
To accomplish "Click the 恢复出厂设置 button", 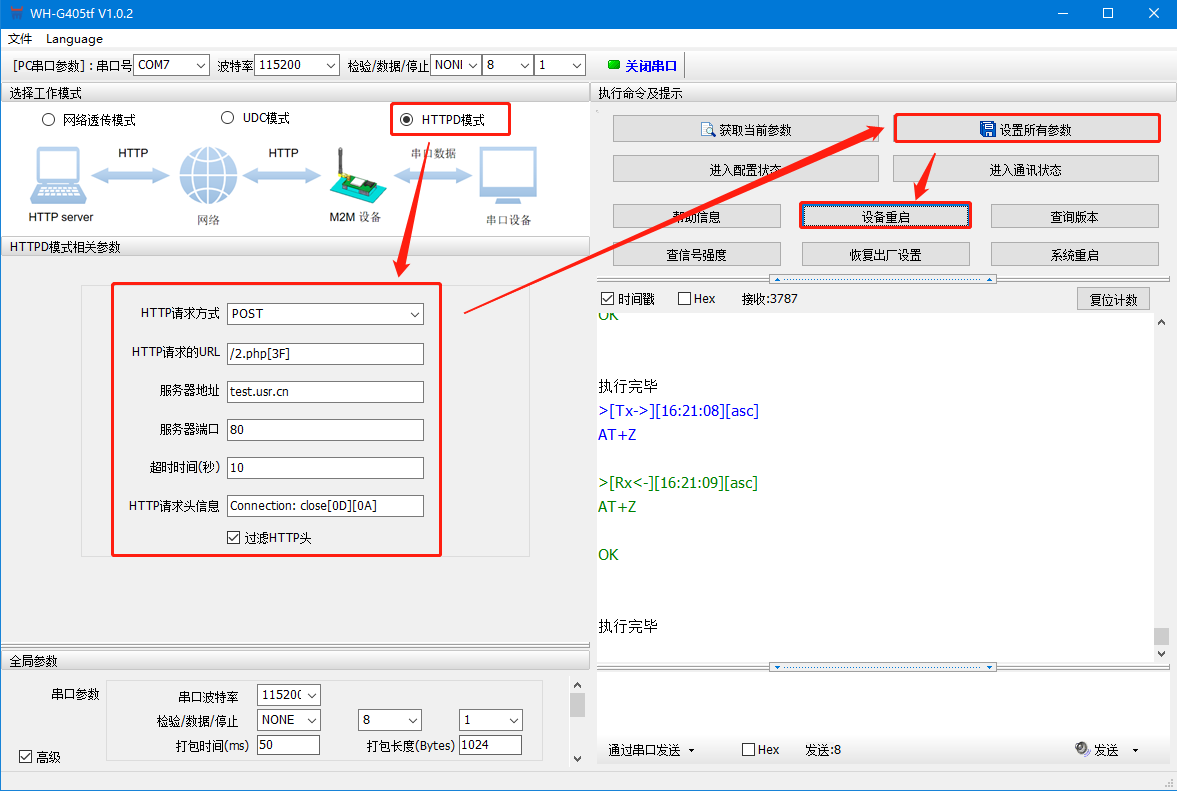I will [885, 255].
